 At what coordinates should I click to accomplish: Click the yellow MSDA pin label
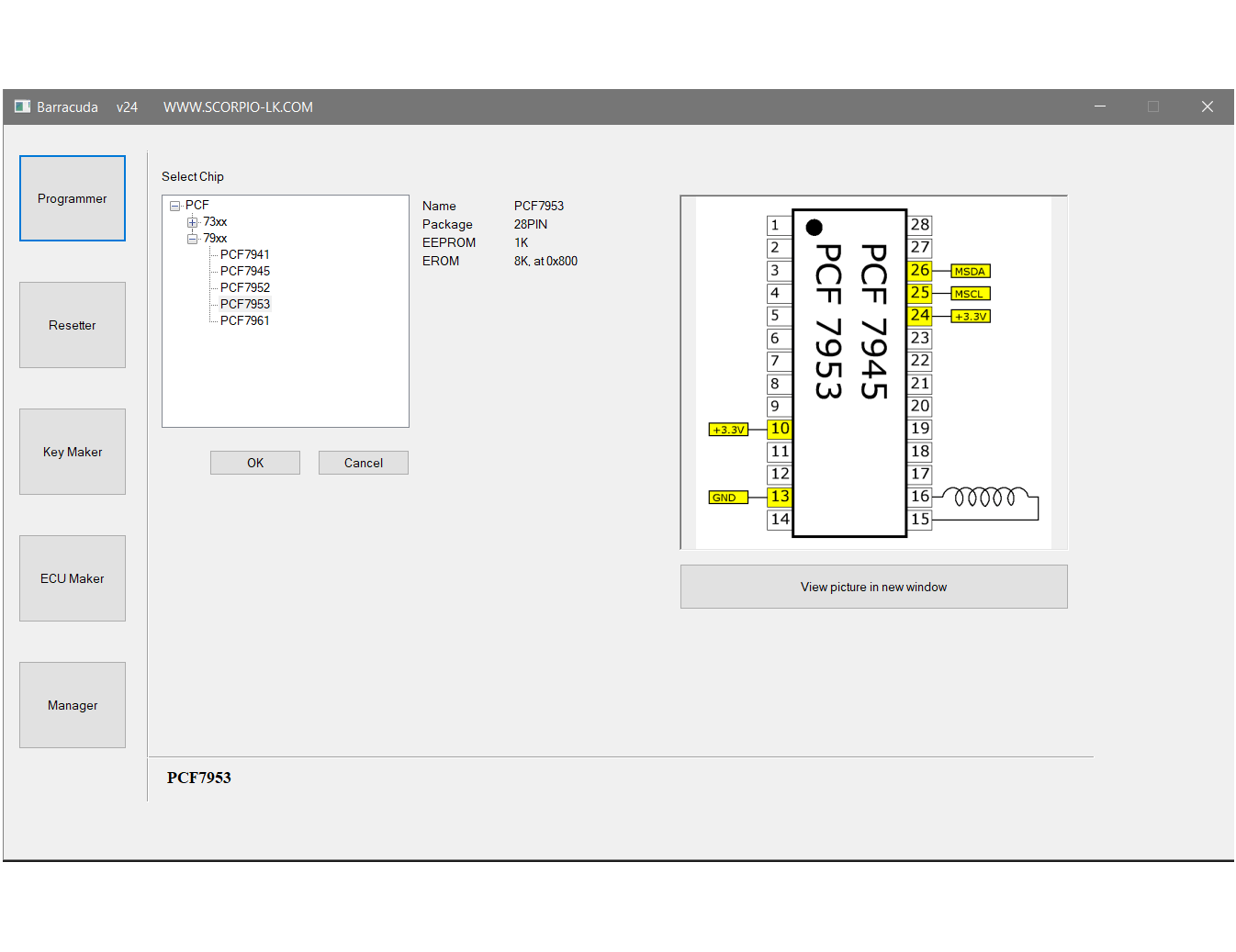[970, 272]
